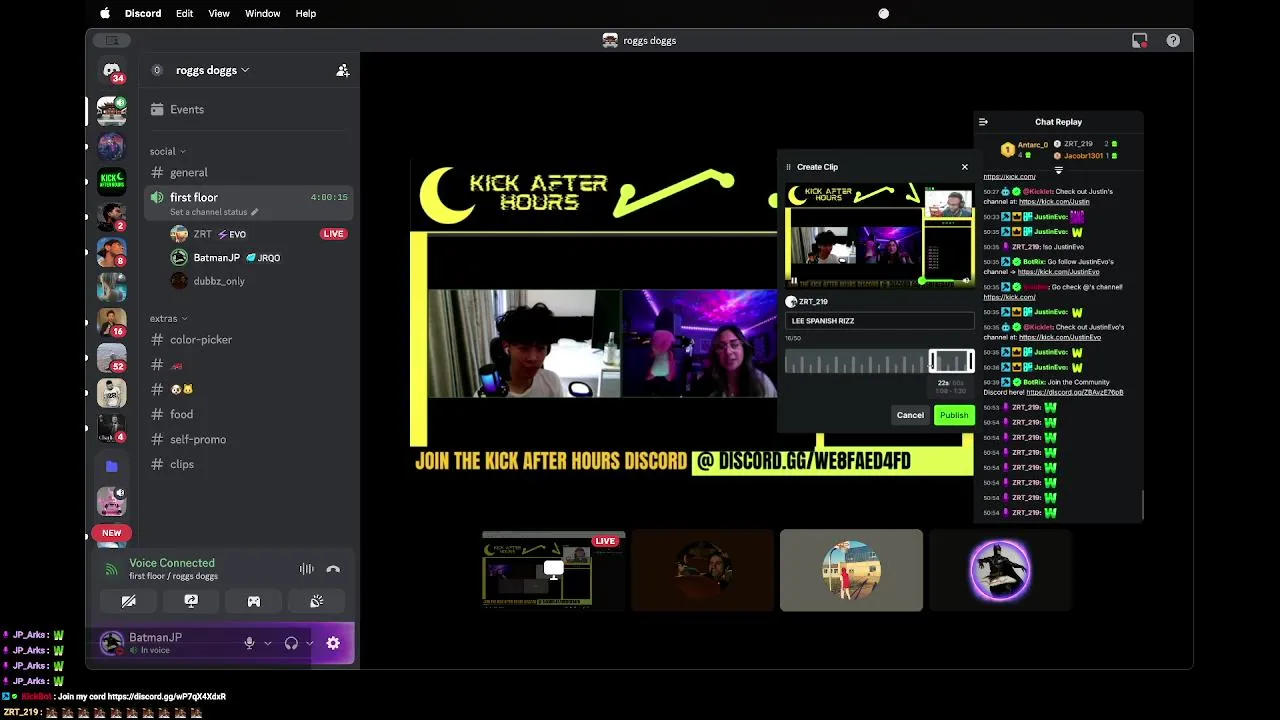Deafen with the headphones icon
The height and width of the screenshot is (720, 1280).
[x=291, y=643]
